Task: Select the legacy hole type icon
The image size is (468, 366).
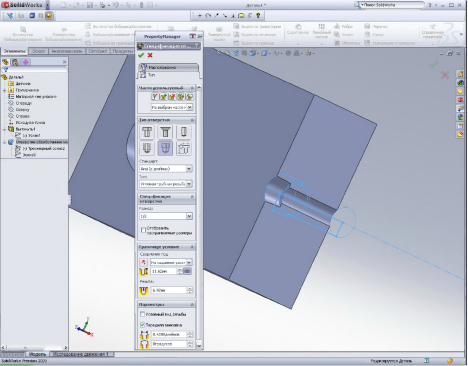Action: (x=184, y=148)
